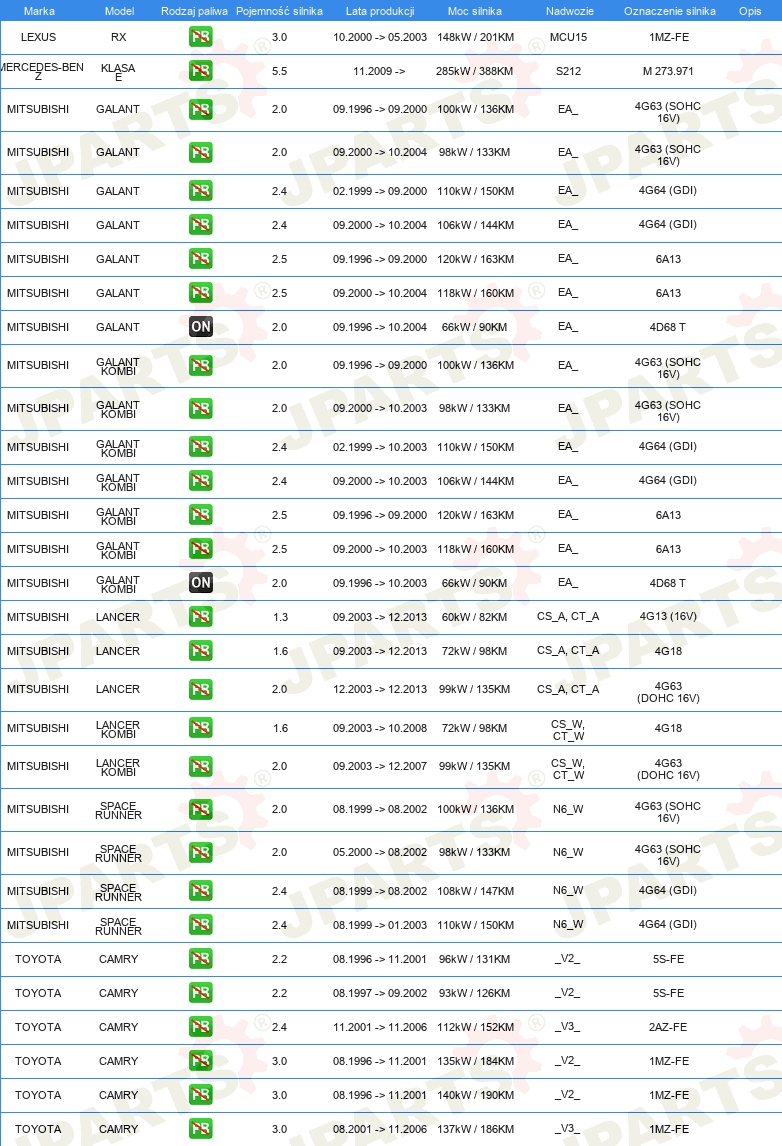Click the petrol icon for Galant Kombi 02.1999 -> 10.2003
This screenshot has height=1146, width=782.
tap(200, 447)
